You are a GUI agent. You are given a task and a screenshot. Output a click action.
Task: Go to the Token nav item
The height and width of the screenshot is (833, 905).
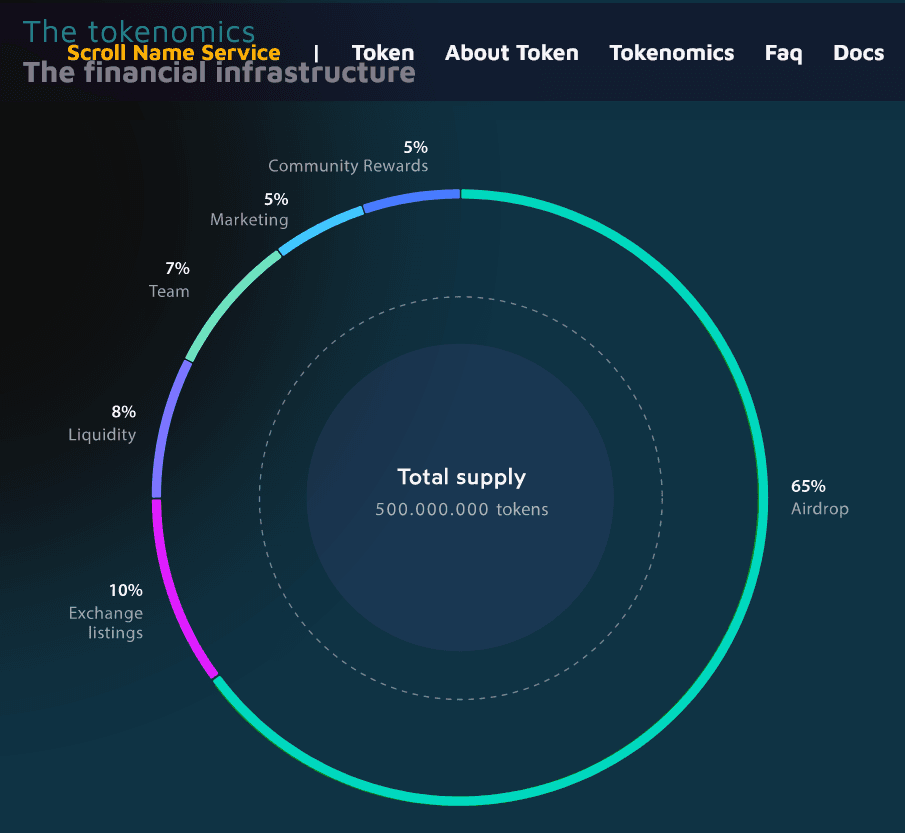coord(382,53)
